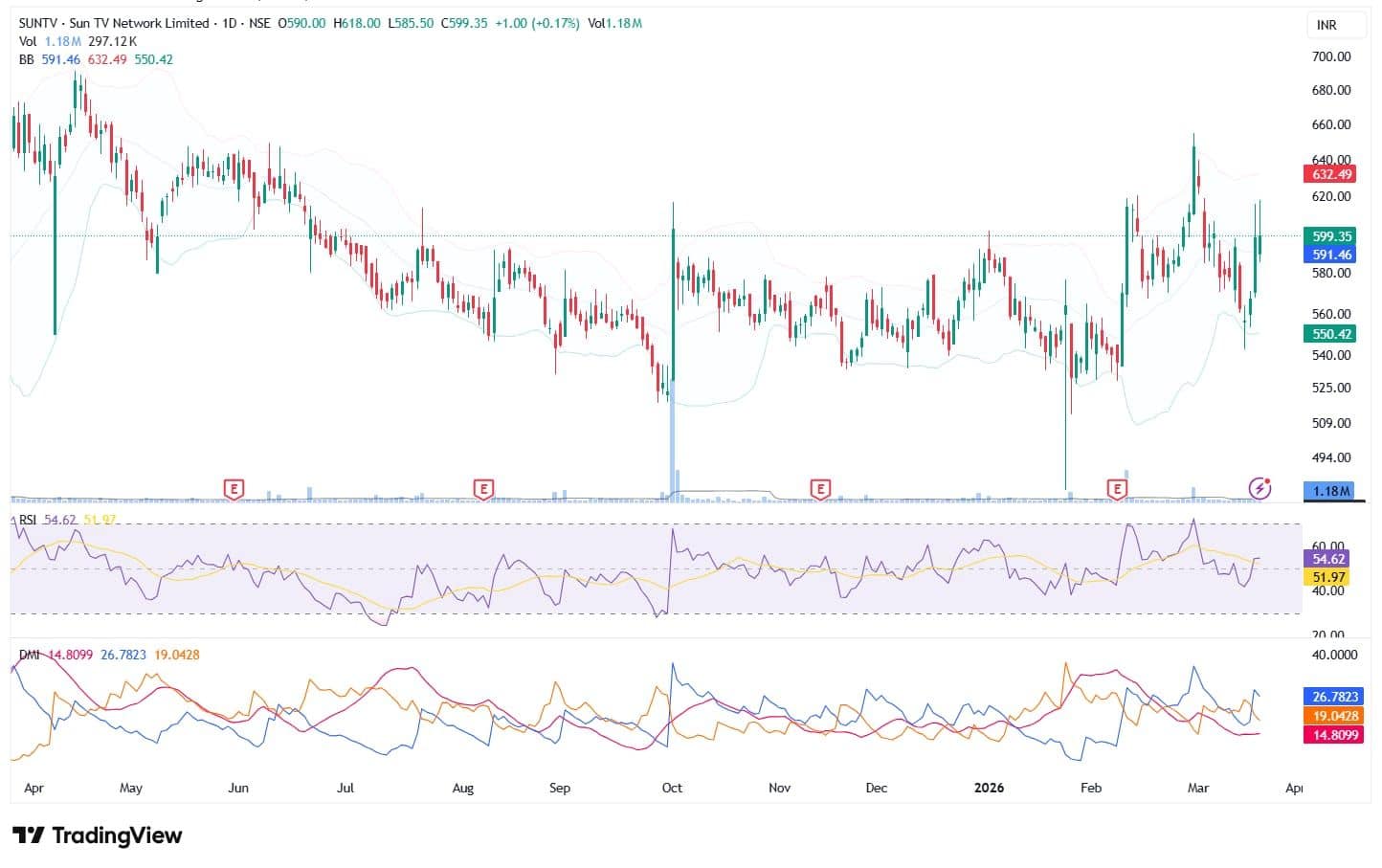Select the 660.00 price scale label
1382x868 pixels.
(1331, 124)
